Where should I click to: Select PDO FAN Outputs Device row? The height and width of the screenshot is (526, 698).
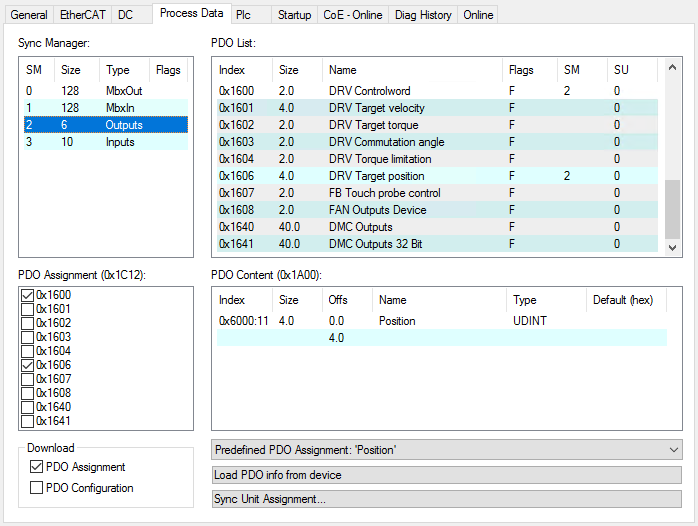(x=438, y=210)
